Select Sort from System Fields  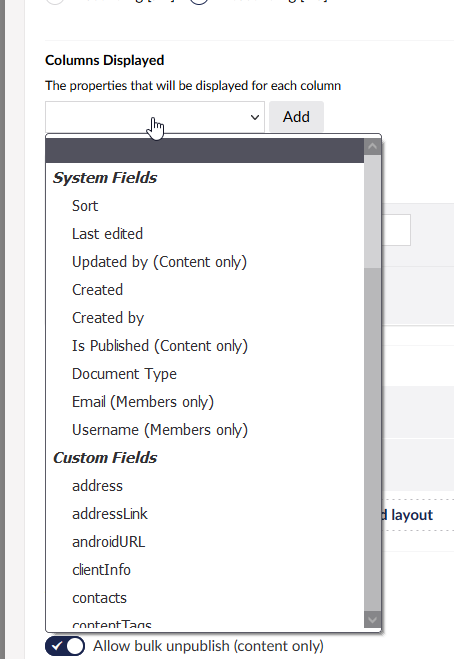205,206
